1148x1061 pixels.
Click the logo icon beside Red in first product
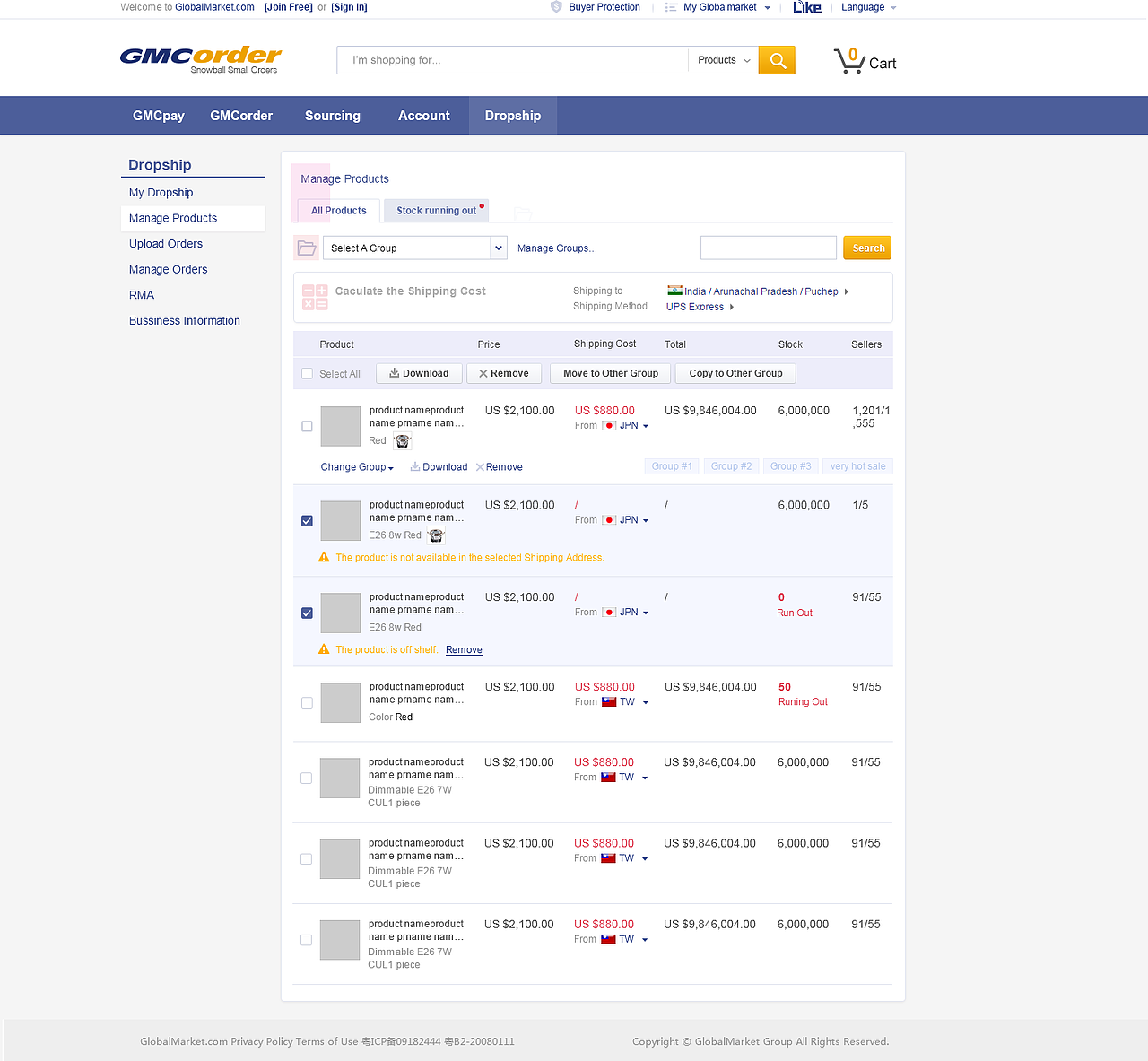click(x=403, y=440)
